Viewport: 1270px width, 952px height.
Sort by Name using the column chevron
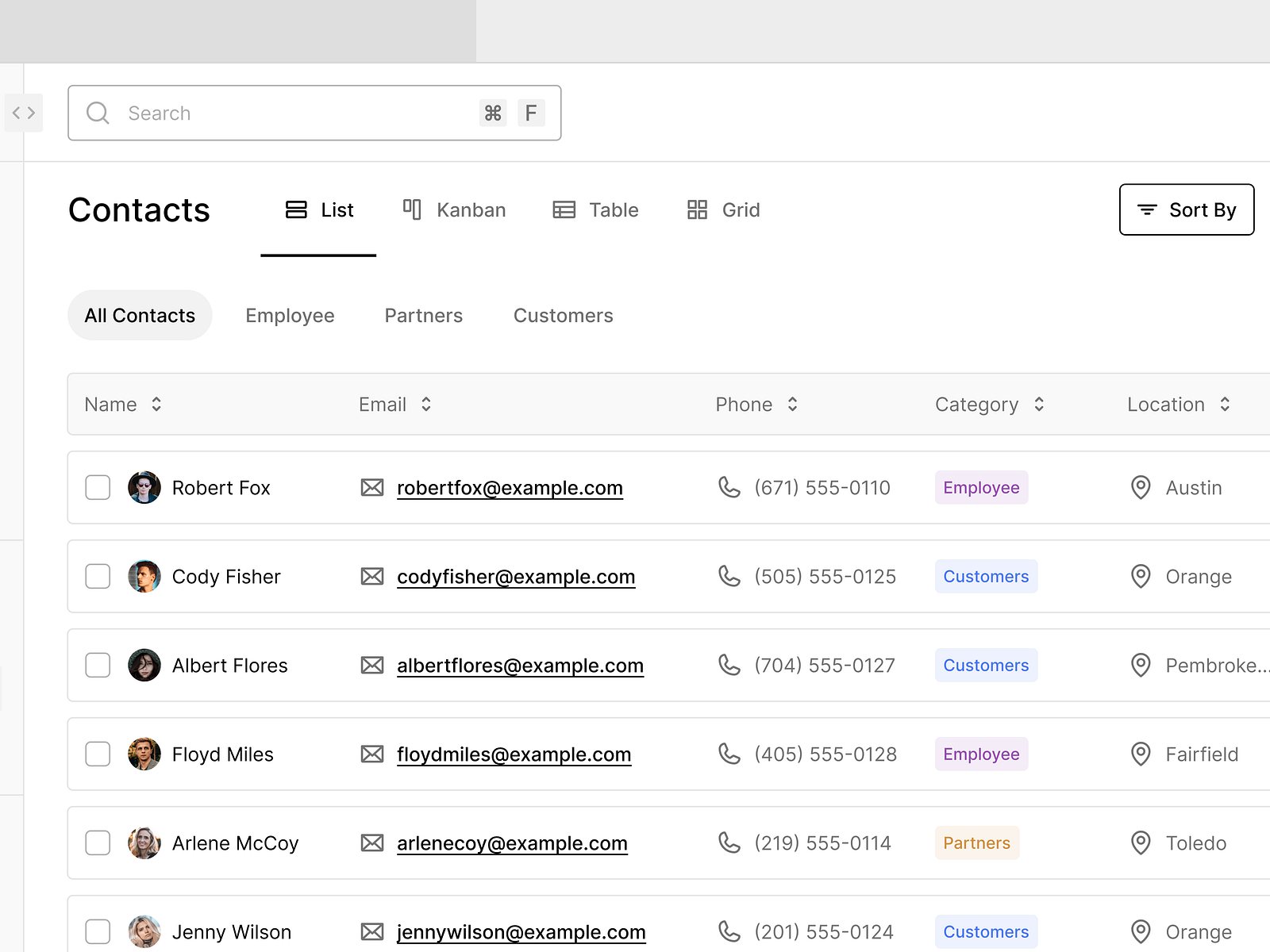click(156, 405)
